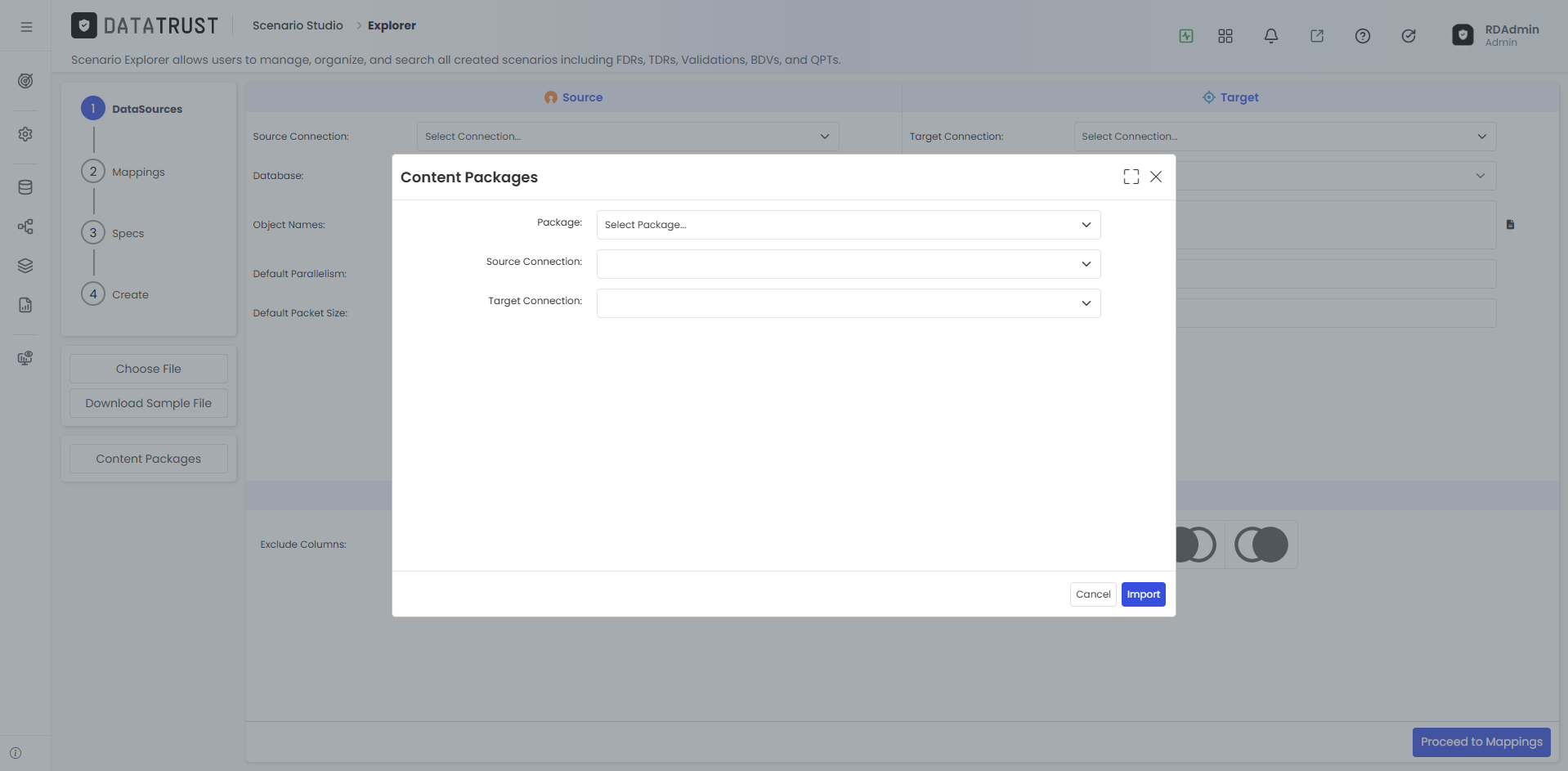Click the DataTrust shield logo

[x=84, y=26]
